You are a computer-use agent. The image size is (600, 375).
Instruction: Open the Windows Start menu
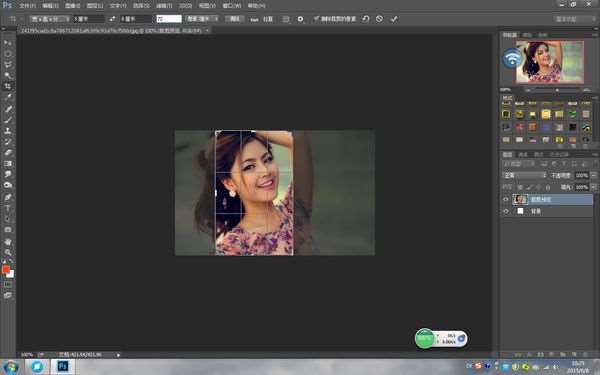coord(10,367)
